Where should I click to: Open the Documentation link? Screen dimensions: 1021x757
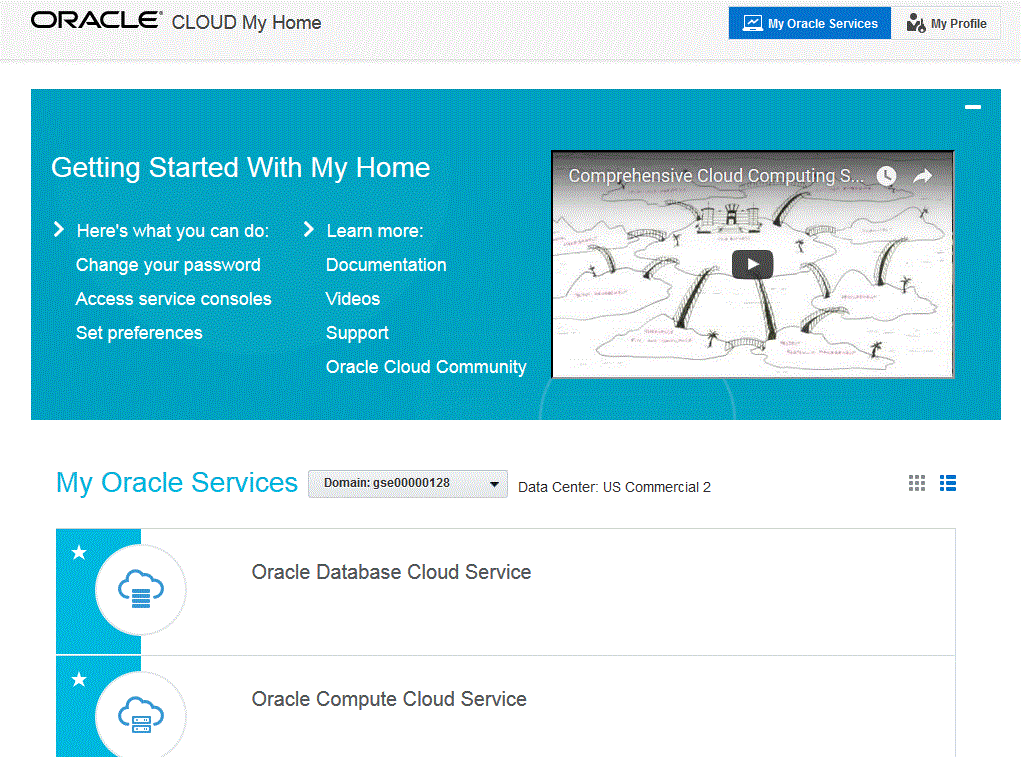pyautogui.click(x=386, y=264)
